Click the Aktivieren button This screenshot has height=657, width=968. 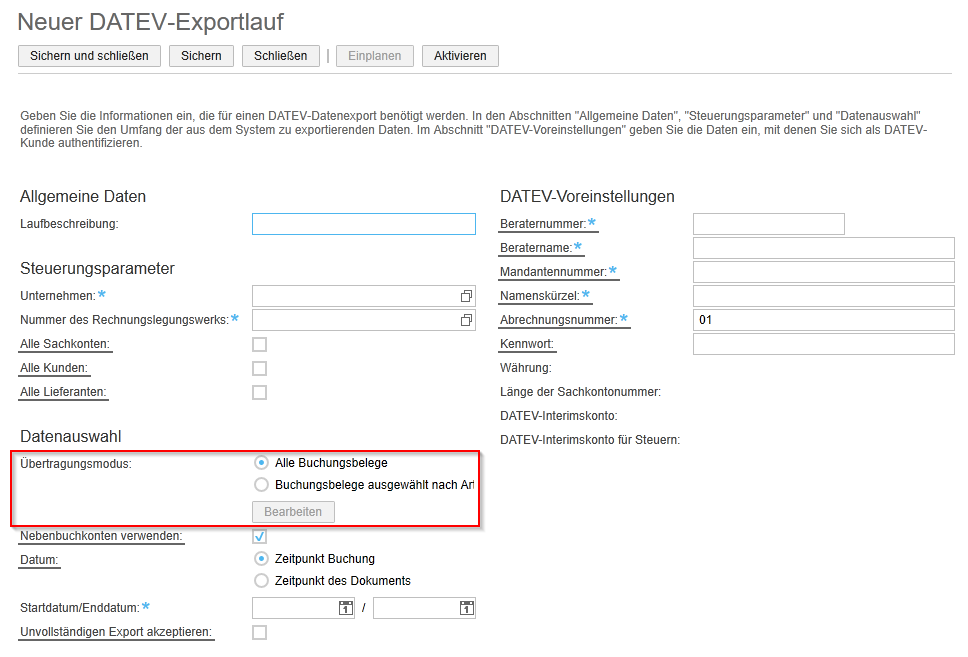tap(460, 56)
